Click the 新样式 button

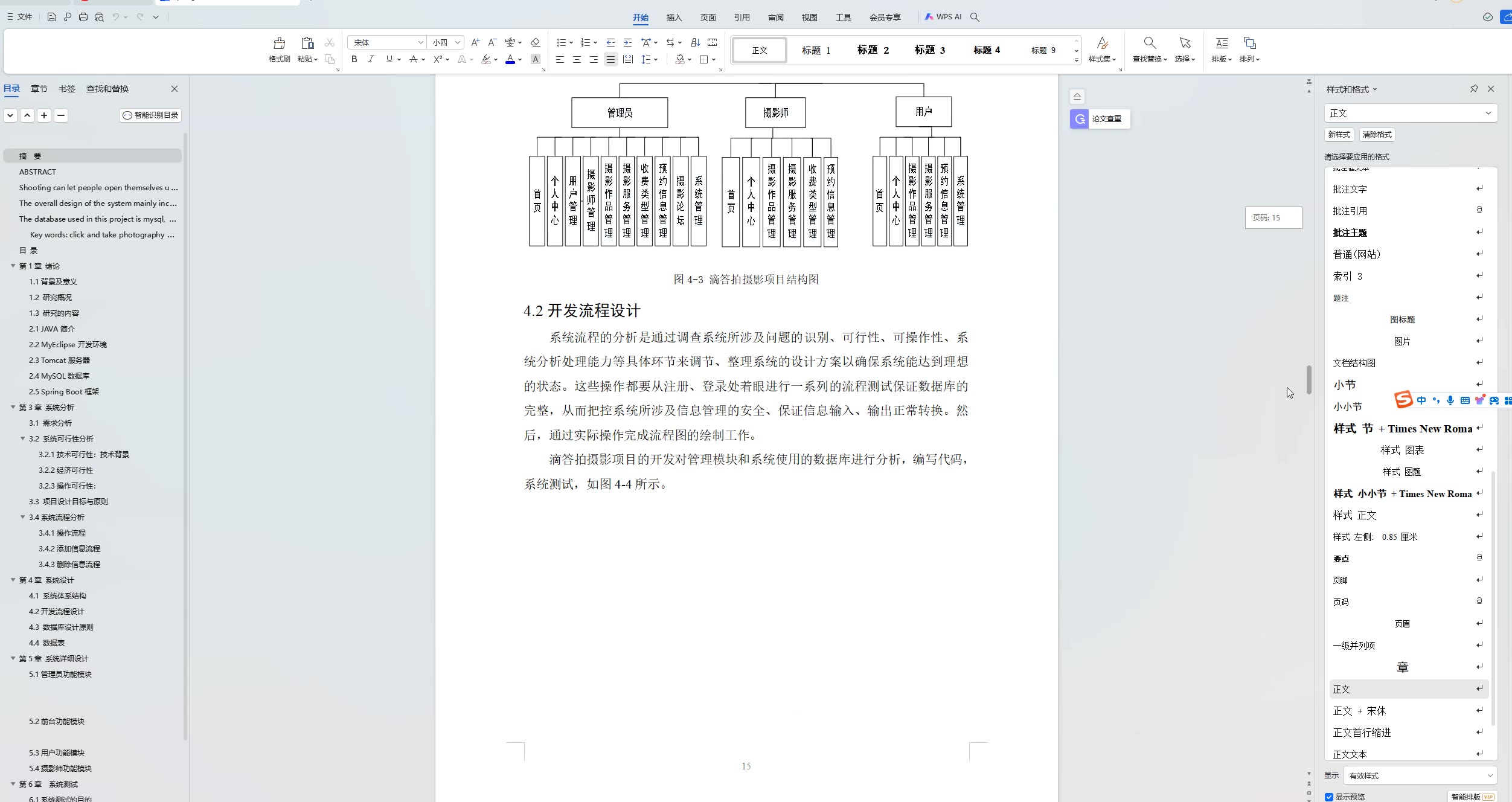coord(1339,135)
